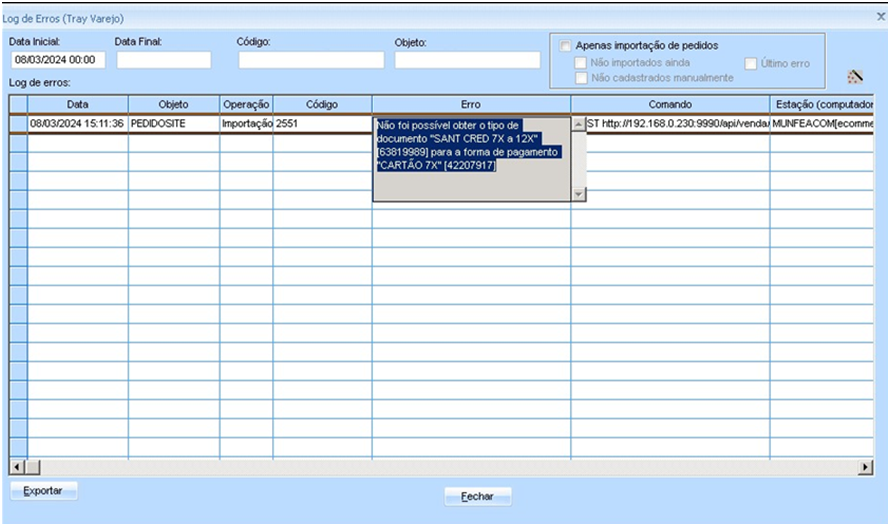
Task: Click the Data Final input field
Action: pyautogui.click(x=164, y=60)
